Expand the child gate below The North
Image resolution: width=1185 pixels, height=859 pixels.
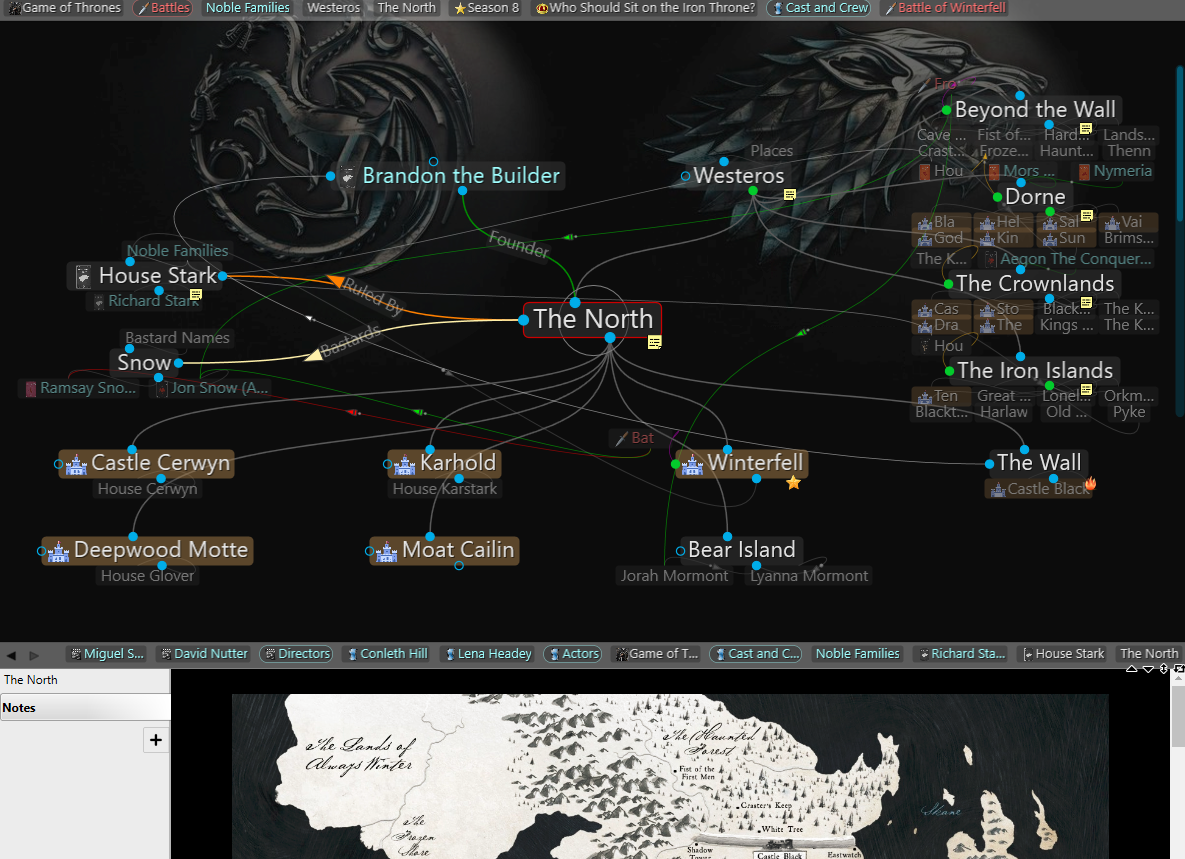pos(610,338)
